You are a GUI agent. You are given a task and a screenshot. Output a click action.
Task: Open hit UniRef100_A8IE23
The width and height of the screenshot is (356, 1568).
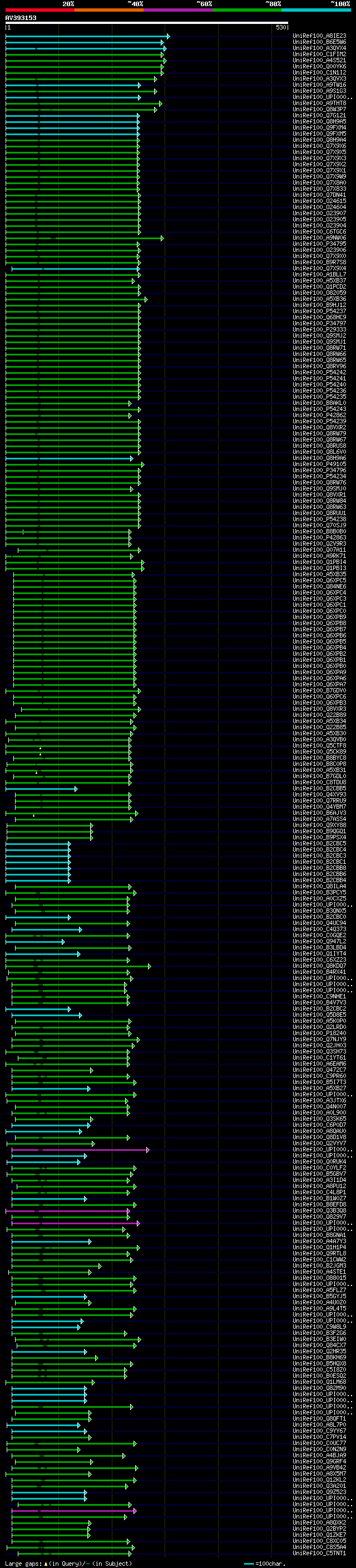tap(319, 36)
